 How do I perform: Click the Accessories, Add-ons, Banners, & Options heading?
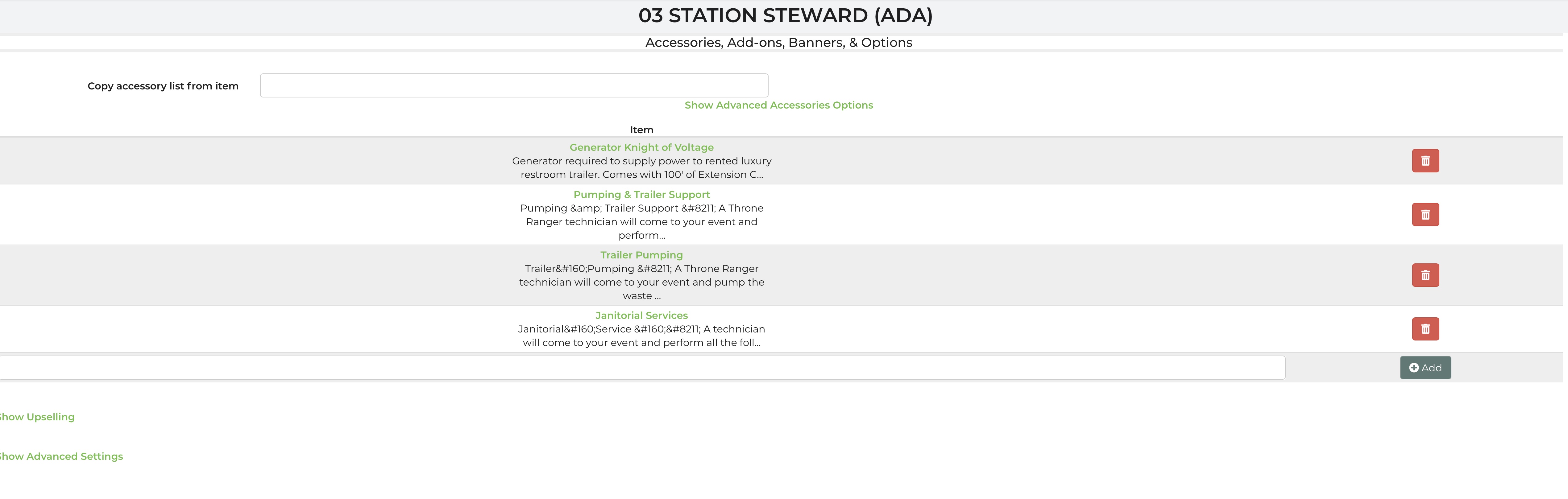click(x=778, y=43)
